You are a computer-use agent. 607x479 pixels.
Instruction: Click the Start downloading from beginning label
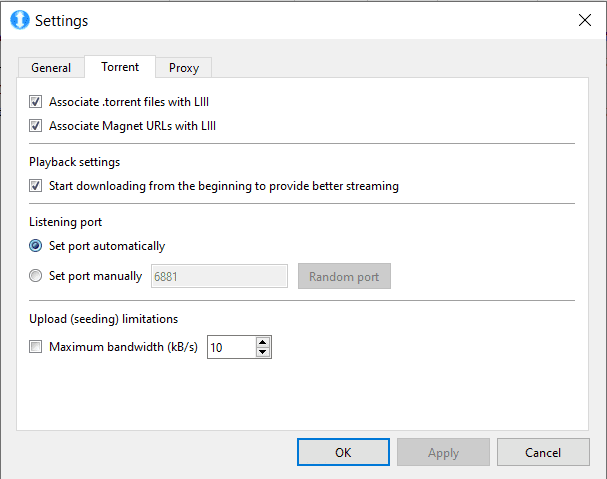pyautogui.click(x=224, y=186)
